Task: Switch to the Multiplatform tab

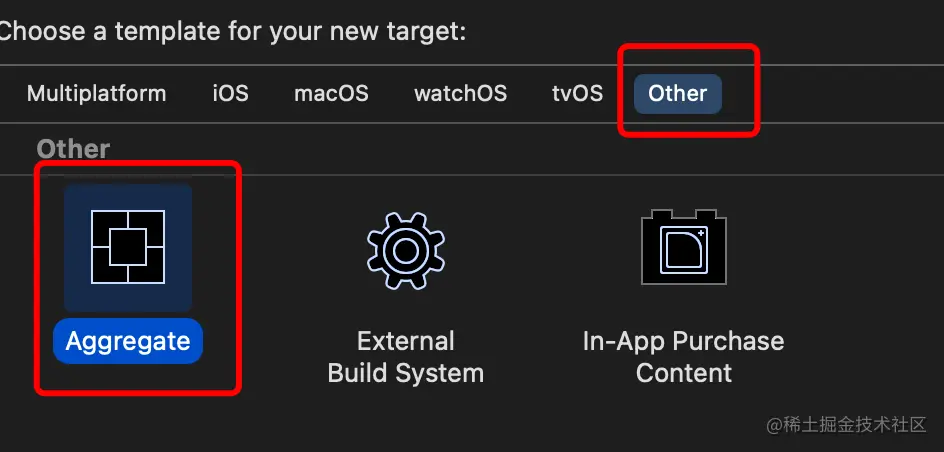Action: pos(96,94)
